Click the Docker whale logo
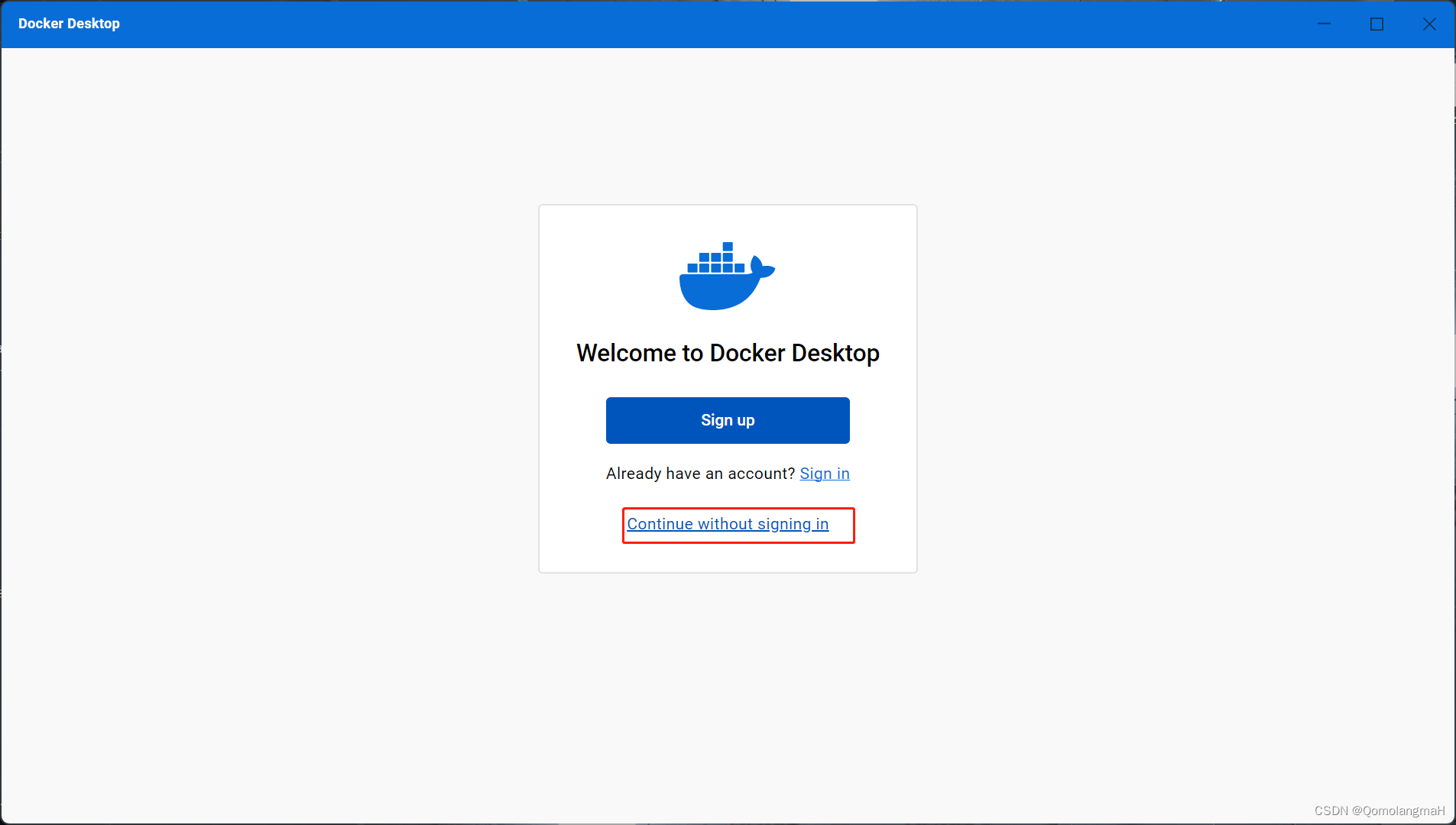 pyautogui.click(x=728, y=276)
